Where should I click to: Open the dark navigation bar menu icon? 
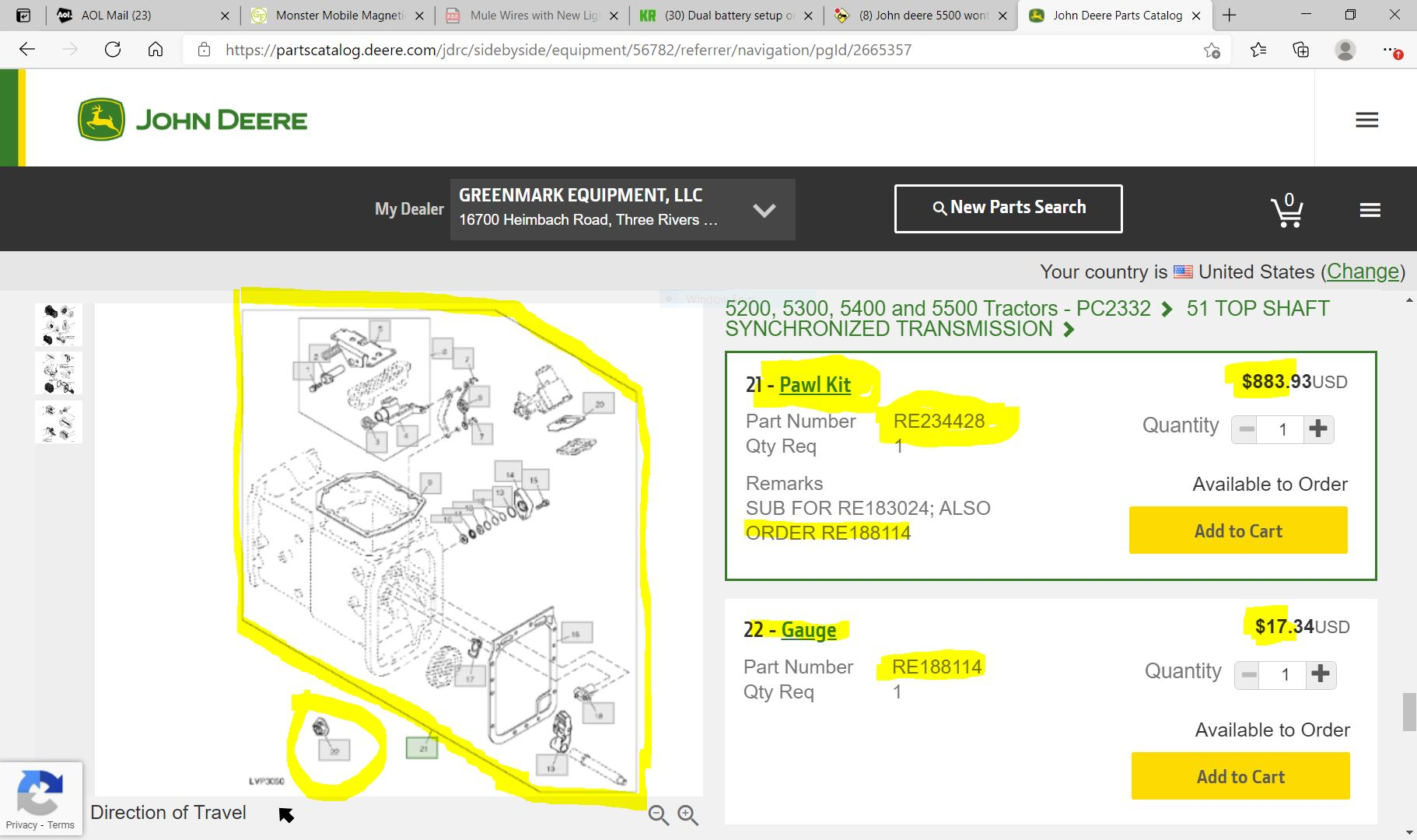pos(1370,210)
